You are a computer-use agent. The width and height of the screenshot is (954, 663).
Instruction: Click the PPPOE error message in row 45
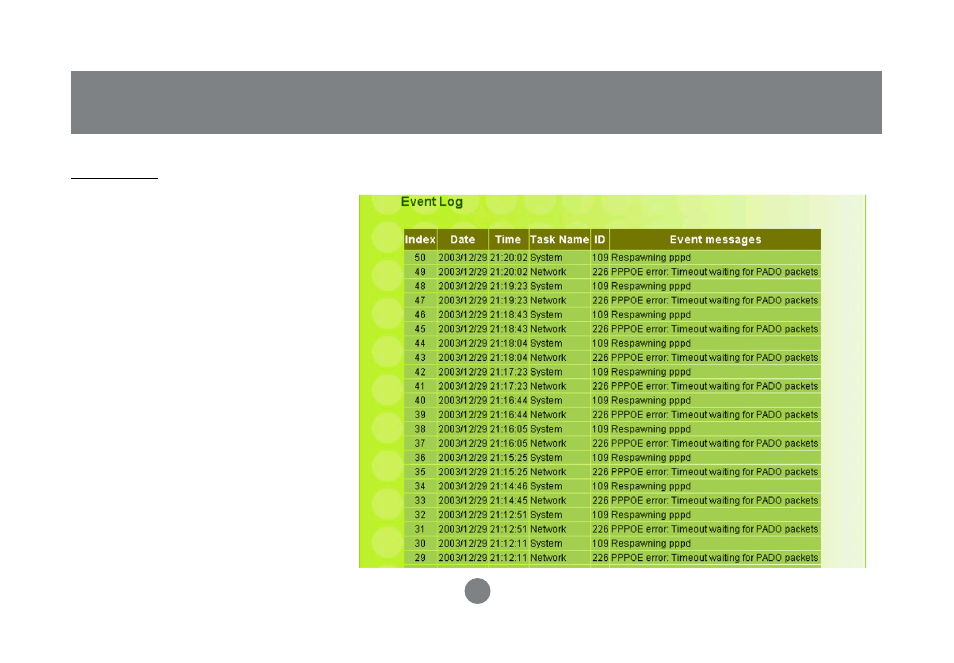(715, 329)
